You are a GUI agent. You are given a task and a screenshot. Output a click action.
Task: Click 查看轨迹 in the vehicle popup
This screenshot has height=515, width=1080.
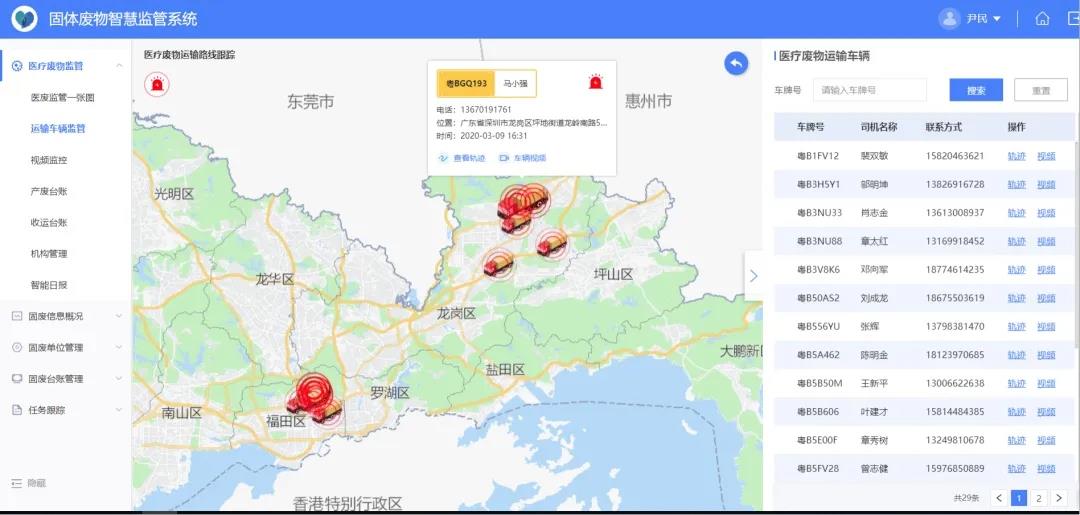463,158
